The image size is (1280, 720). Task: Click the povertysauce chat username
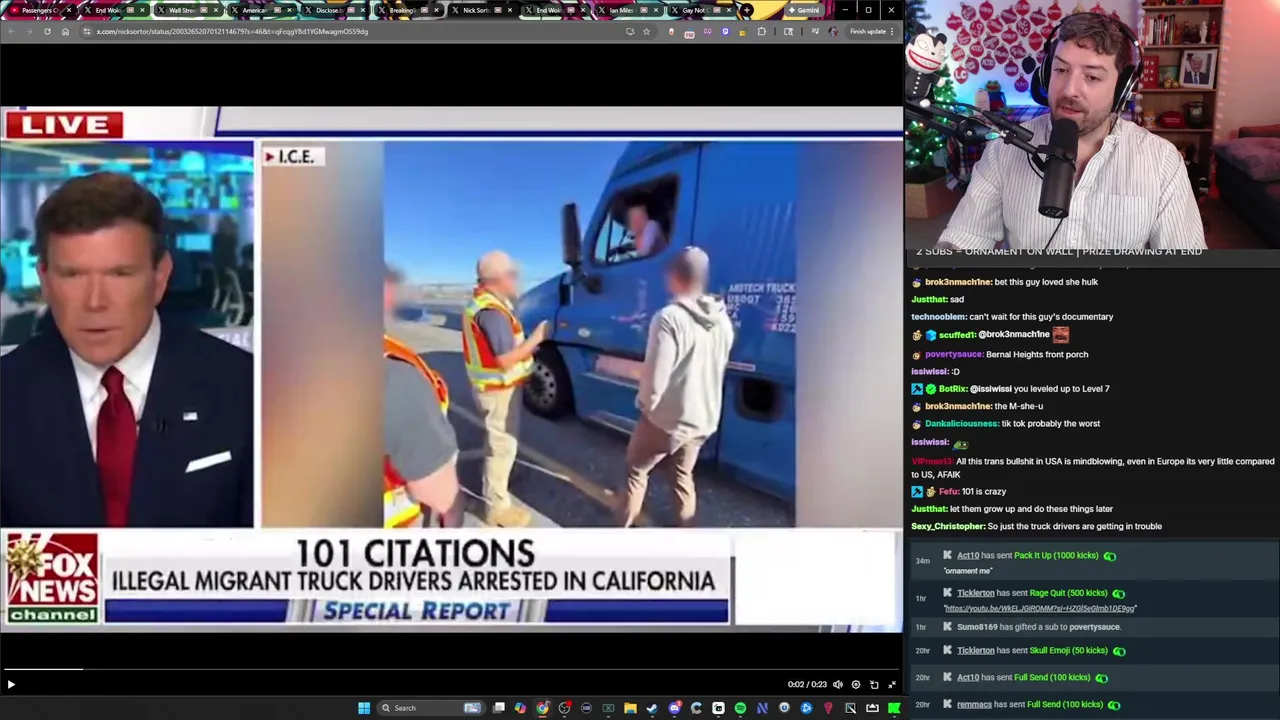(x=953, y=354)
